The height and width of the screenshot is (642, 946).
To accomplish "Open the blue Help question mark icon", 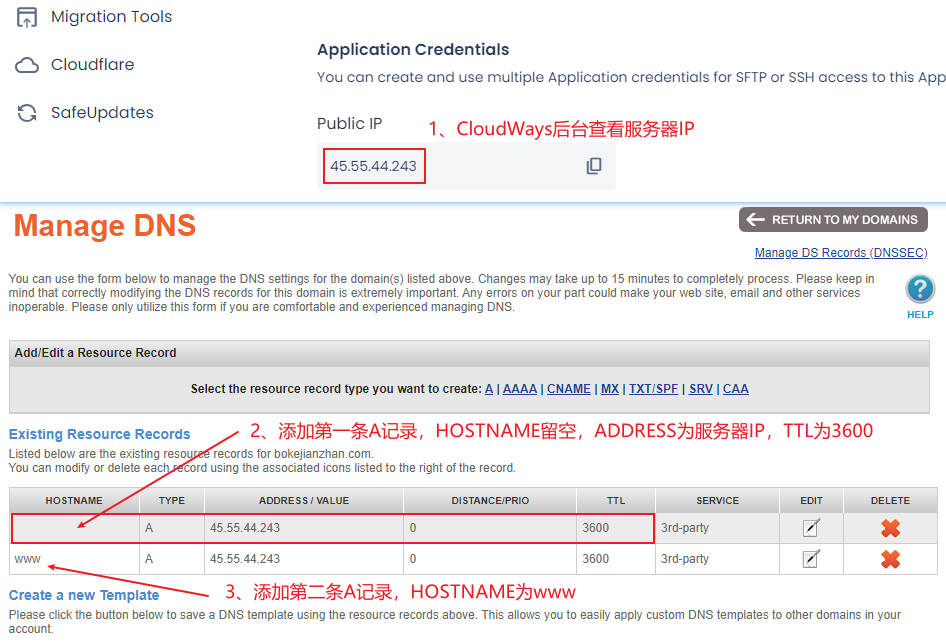I will 919,289.
